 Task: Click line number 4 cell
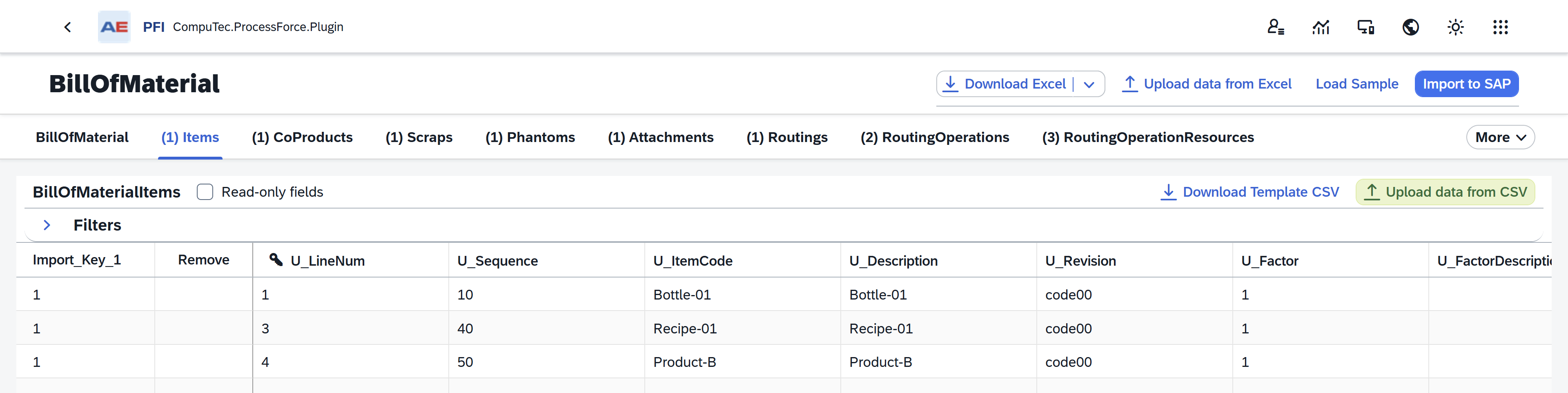pyautogui.click(x=351, y=362)
